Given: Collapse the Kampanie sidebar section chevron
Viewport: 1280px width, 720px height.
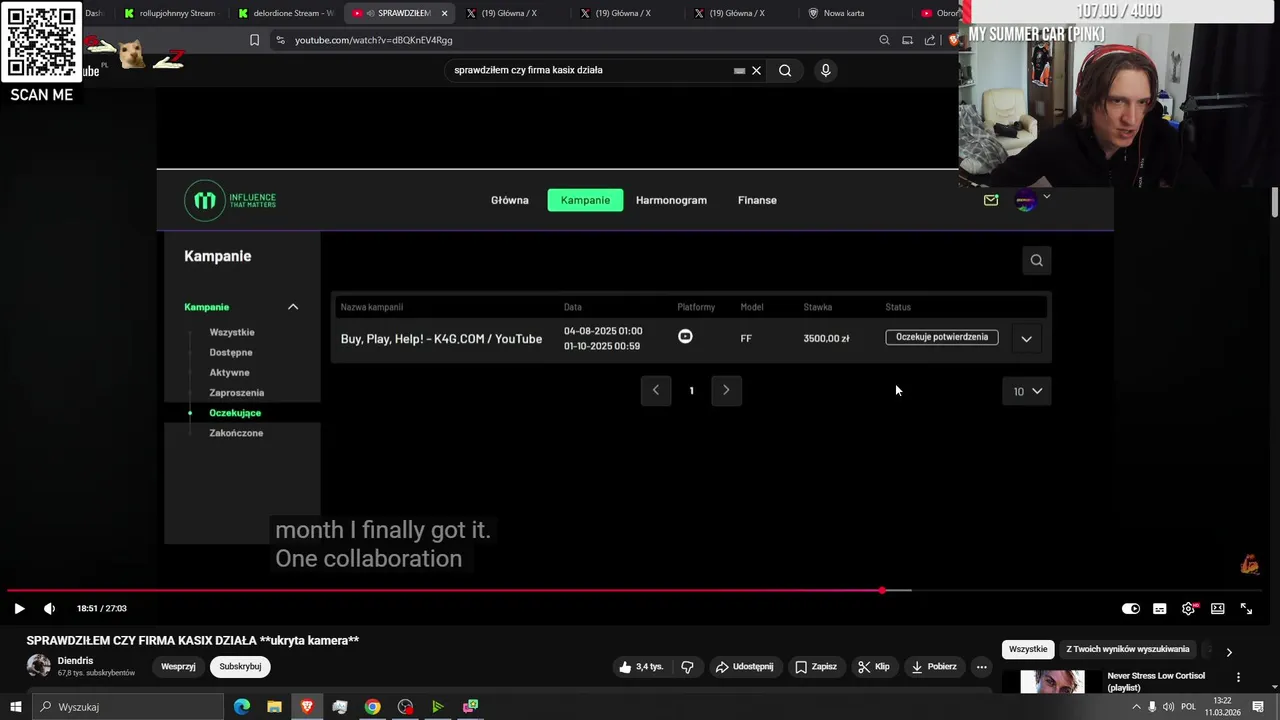Looking at the screenshot, I should point(293,307).
